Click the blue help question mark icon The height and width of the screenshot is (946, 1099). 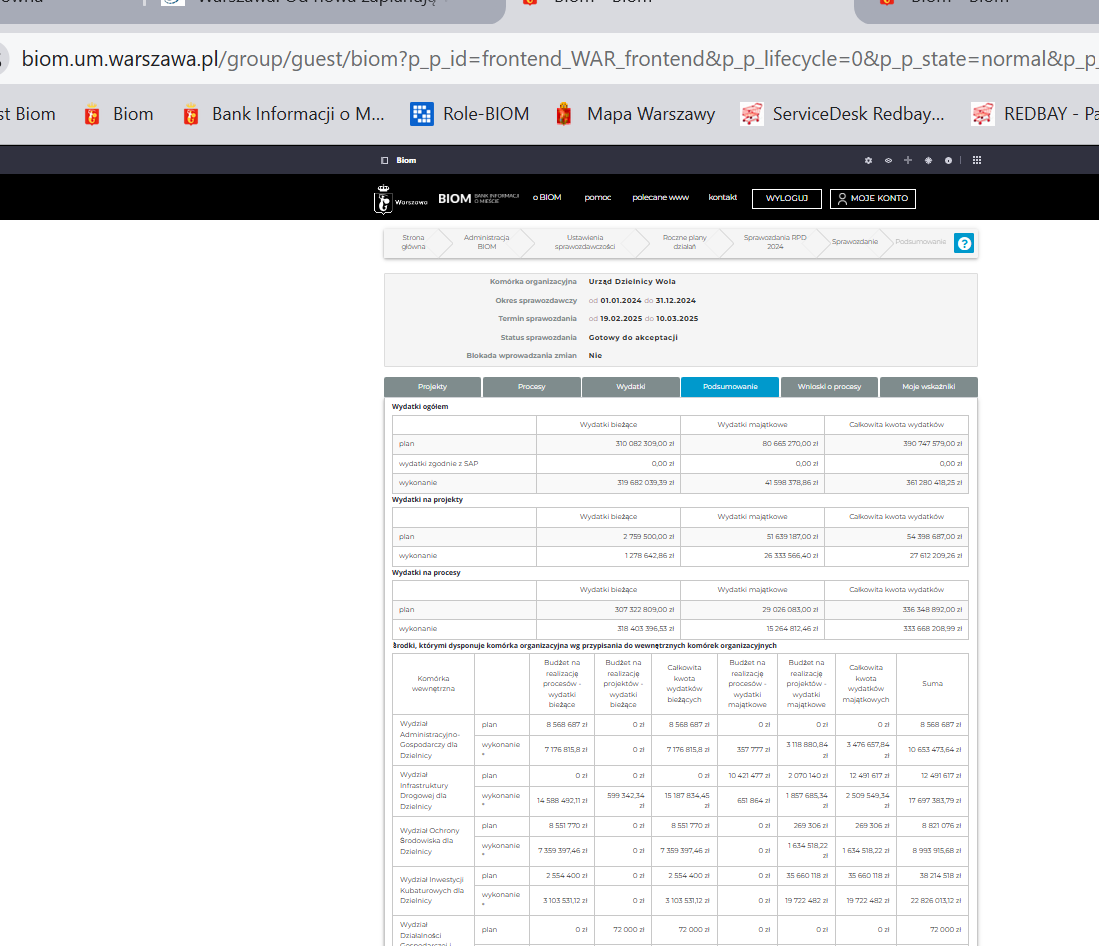[x=964, y=243]
